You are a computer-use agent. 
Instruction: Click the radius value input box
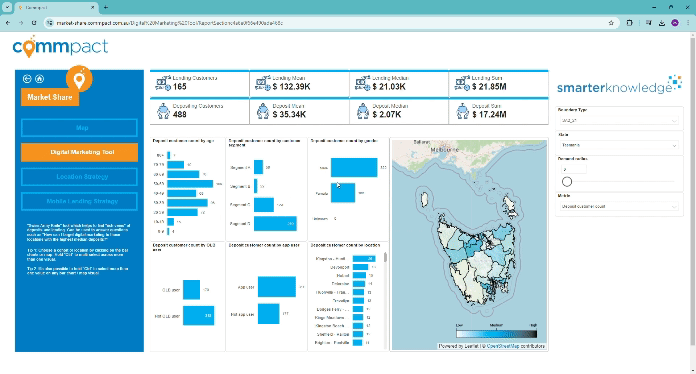pos(573,169)
